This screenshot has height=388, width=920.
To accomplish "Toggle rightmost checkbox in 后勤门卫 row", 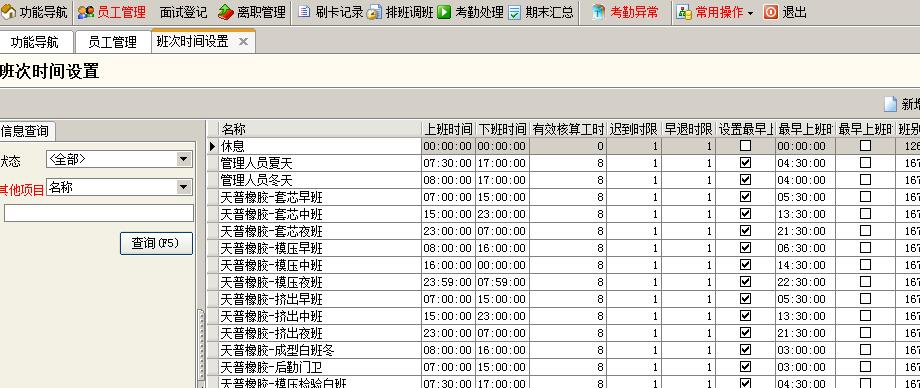I will point(865,367).
